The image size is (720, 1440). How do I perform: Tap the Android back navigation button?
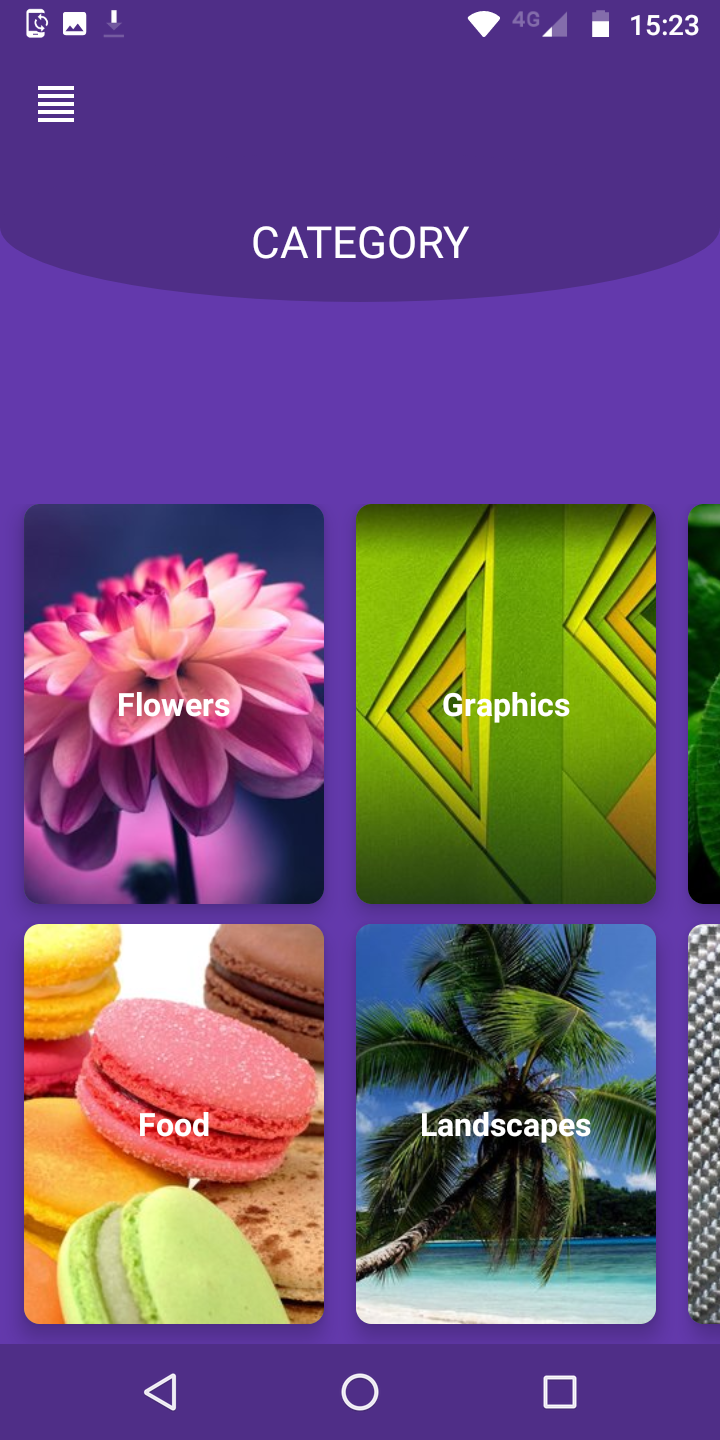pyautogui.click(x=160, y=1392)
